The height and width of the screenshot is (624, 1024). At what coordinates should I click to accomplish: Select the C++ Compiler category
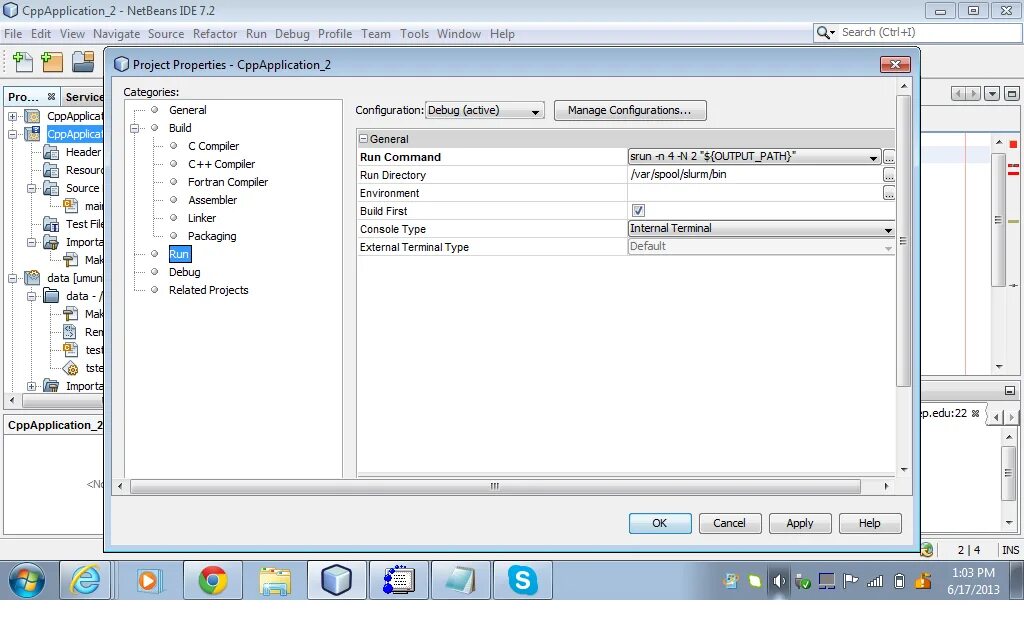tap(221, 164)
